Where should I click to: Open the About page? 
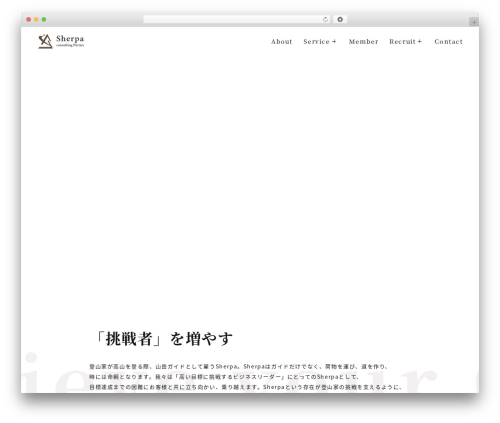pos(282,42)
